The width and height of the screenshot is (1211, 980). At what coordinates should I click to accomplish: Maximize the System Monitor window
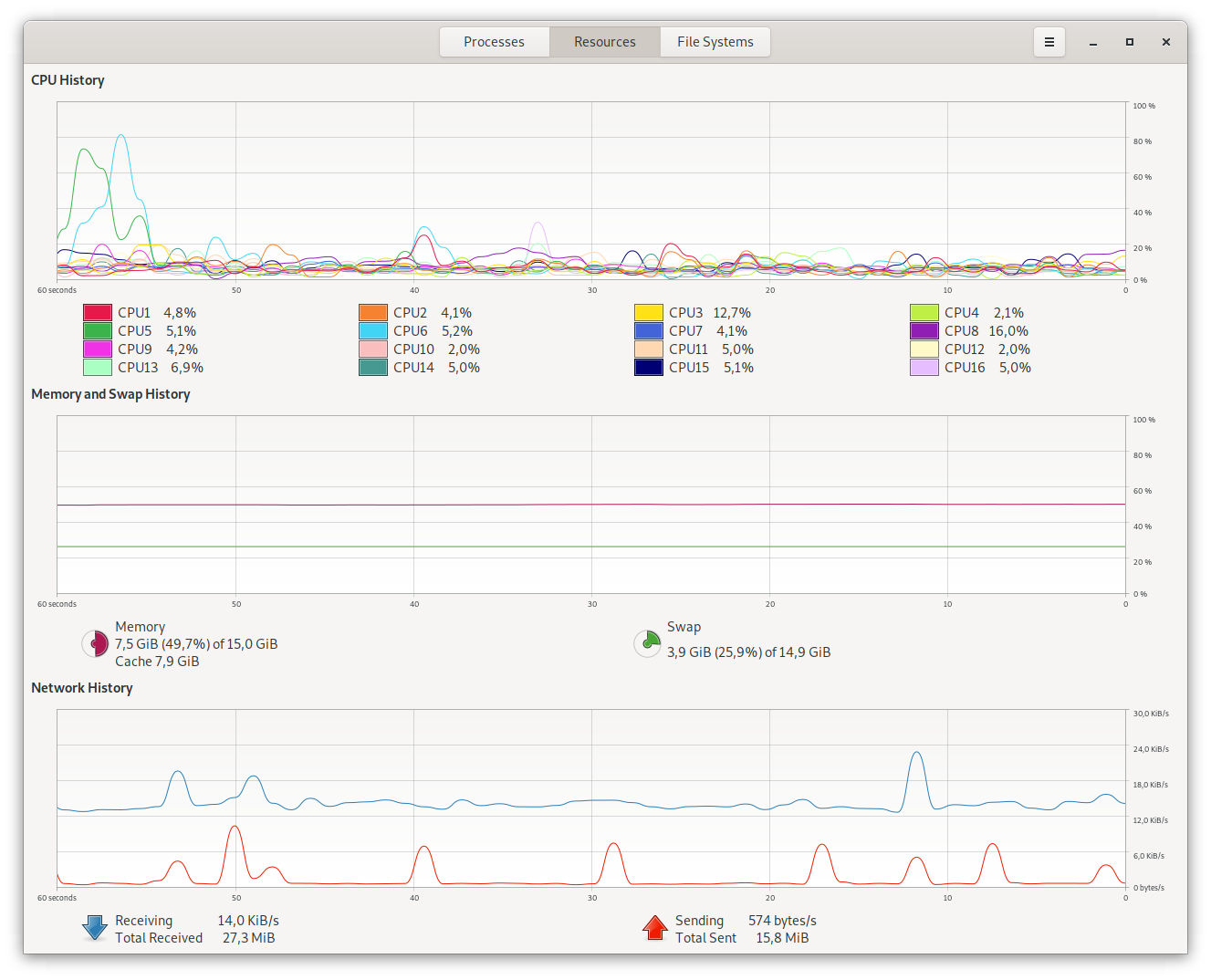pos(1130,42)
